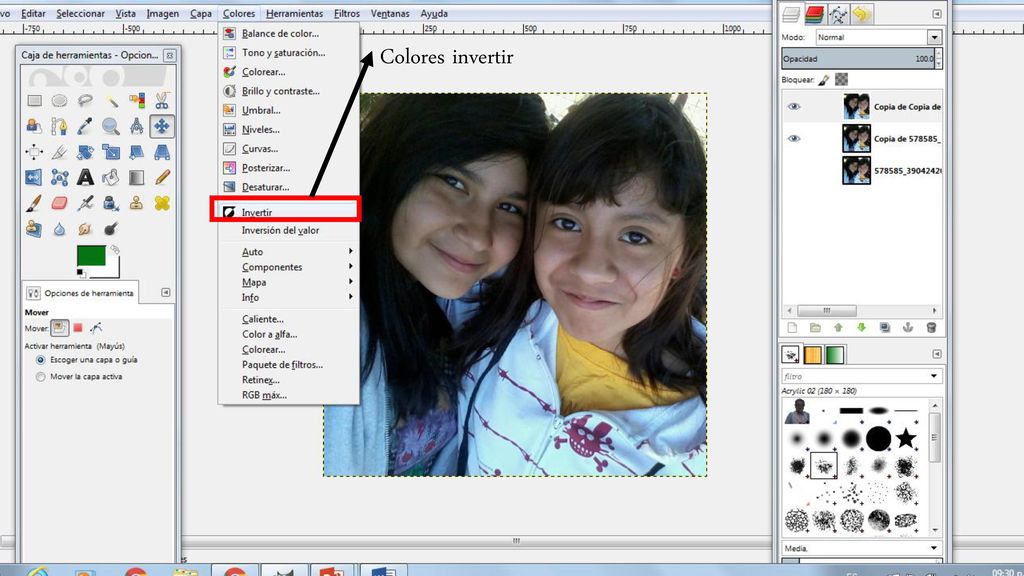Open Balance de color dialog

[289, 33]
